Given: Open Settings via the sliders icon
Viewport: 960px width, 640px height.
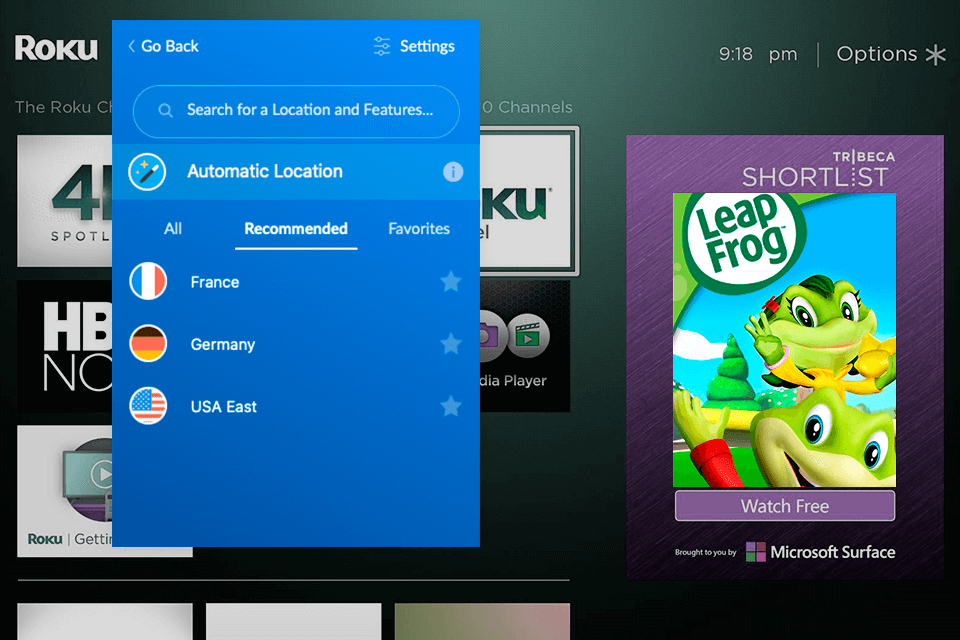Looking at the screenshot, I should 382,47.
